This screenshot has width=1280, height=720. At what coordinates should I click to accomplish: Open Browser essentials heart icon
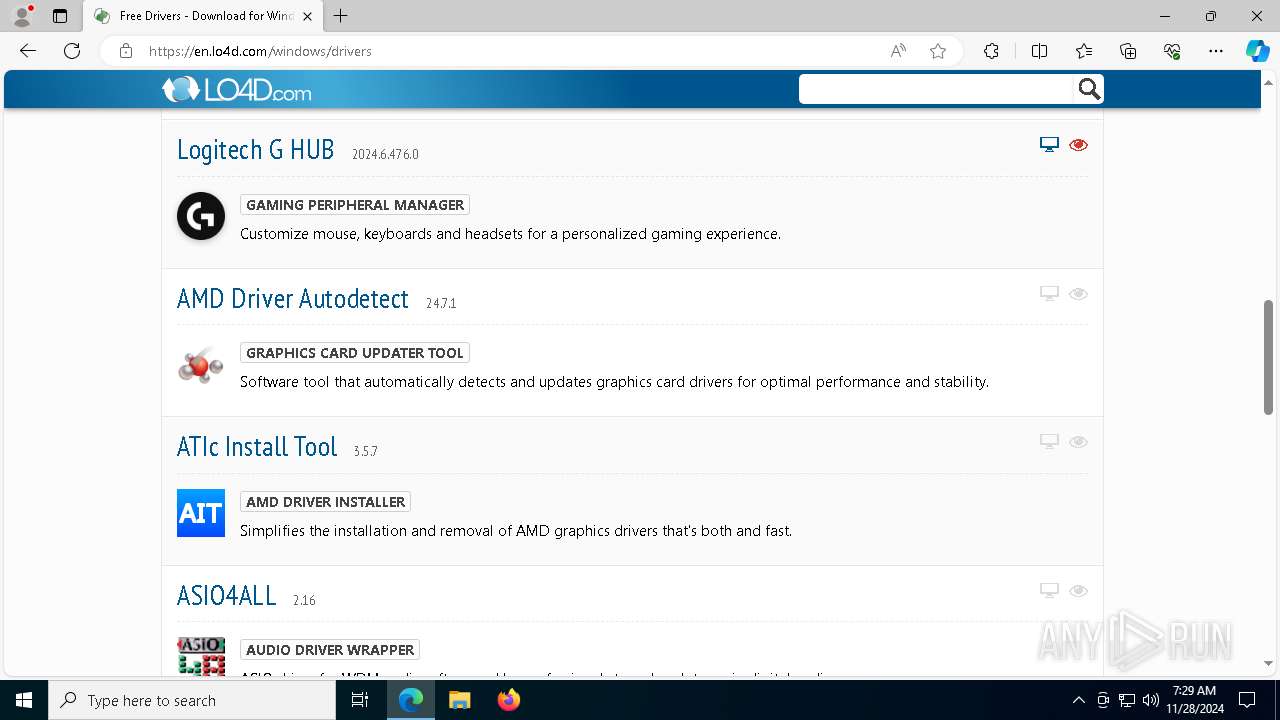[x=1172, y=51]
